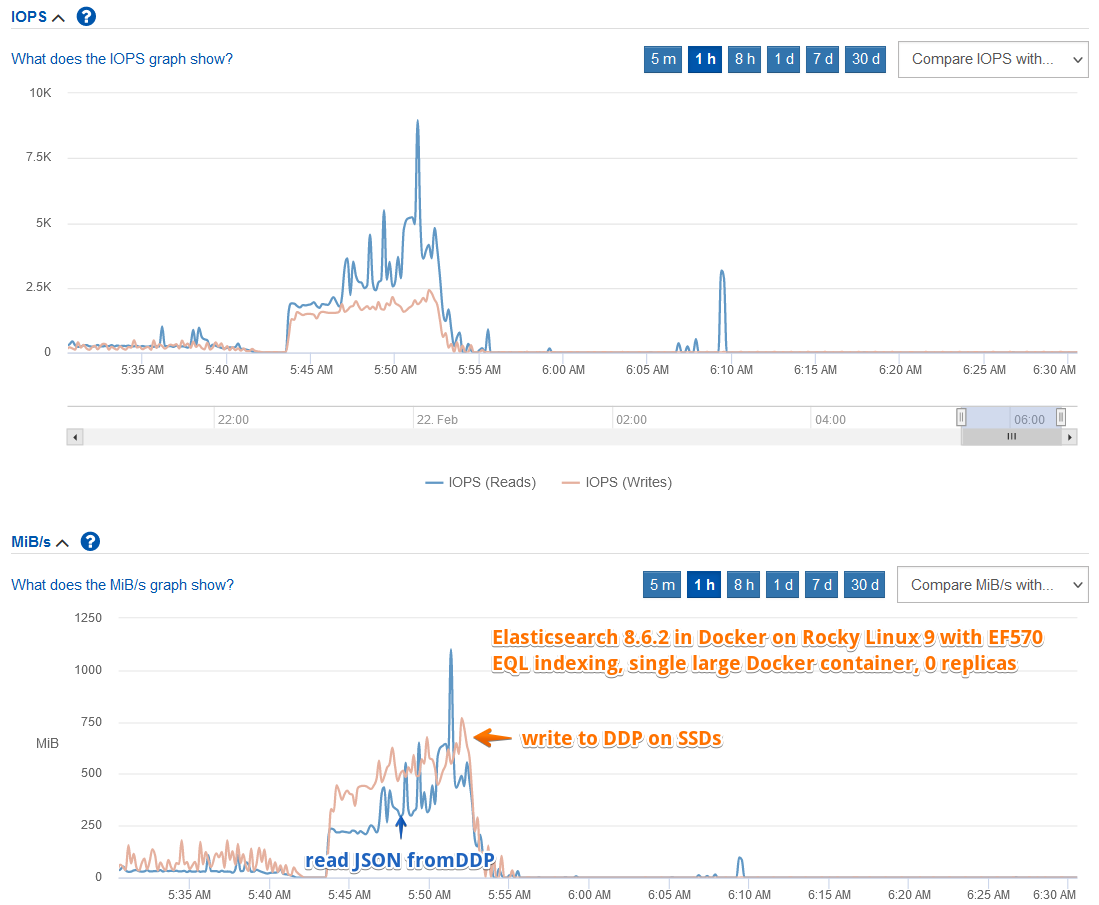The width and height of the screenshot is (1099, 905).
Task: Select the 1 d range for IOPS graph
Action: pyautogui.click(x=784, y=59)
